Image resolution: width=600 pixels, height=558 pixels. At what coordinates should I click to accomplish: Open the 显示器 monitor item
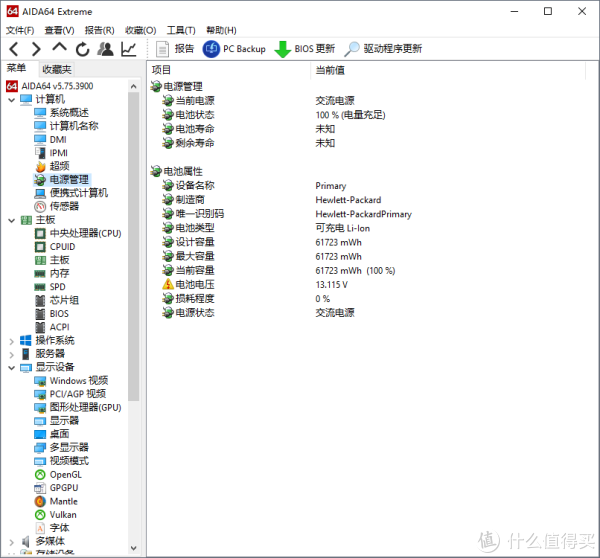[57, 421]
